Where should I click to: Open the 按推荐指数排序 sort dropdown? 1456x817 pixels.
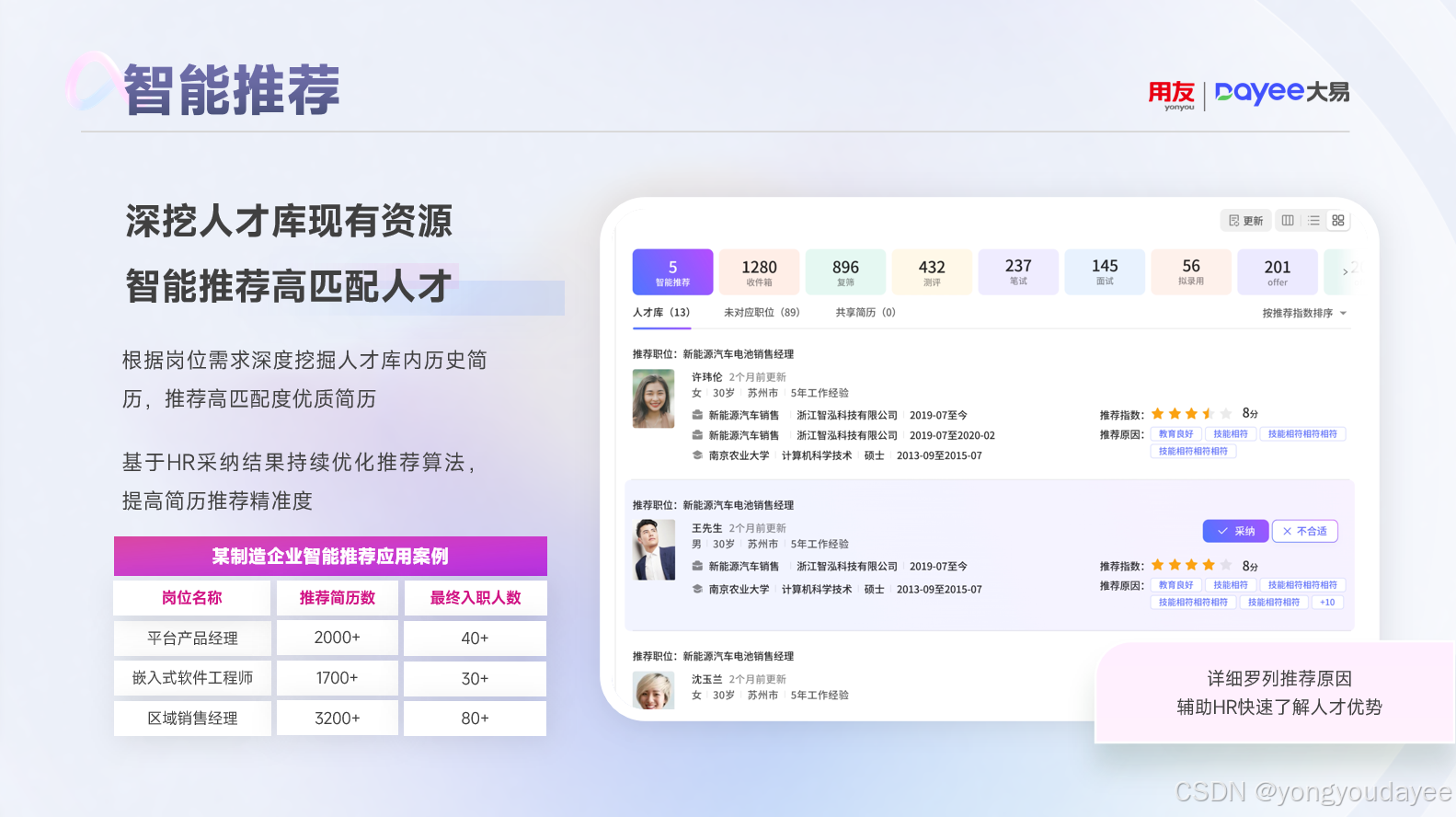[1304, 314]
